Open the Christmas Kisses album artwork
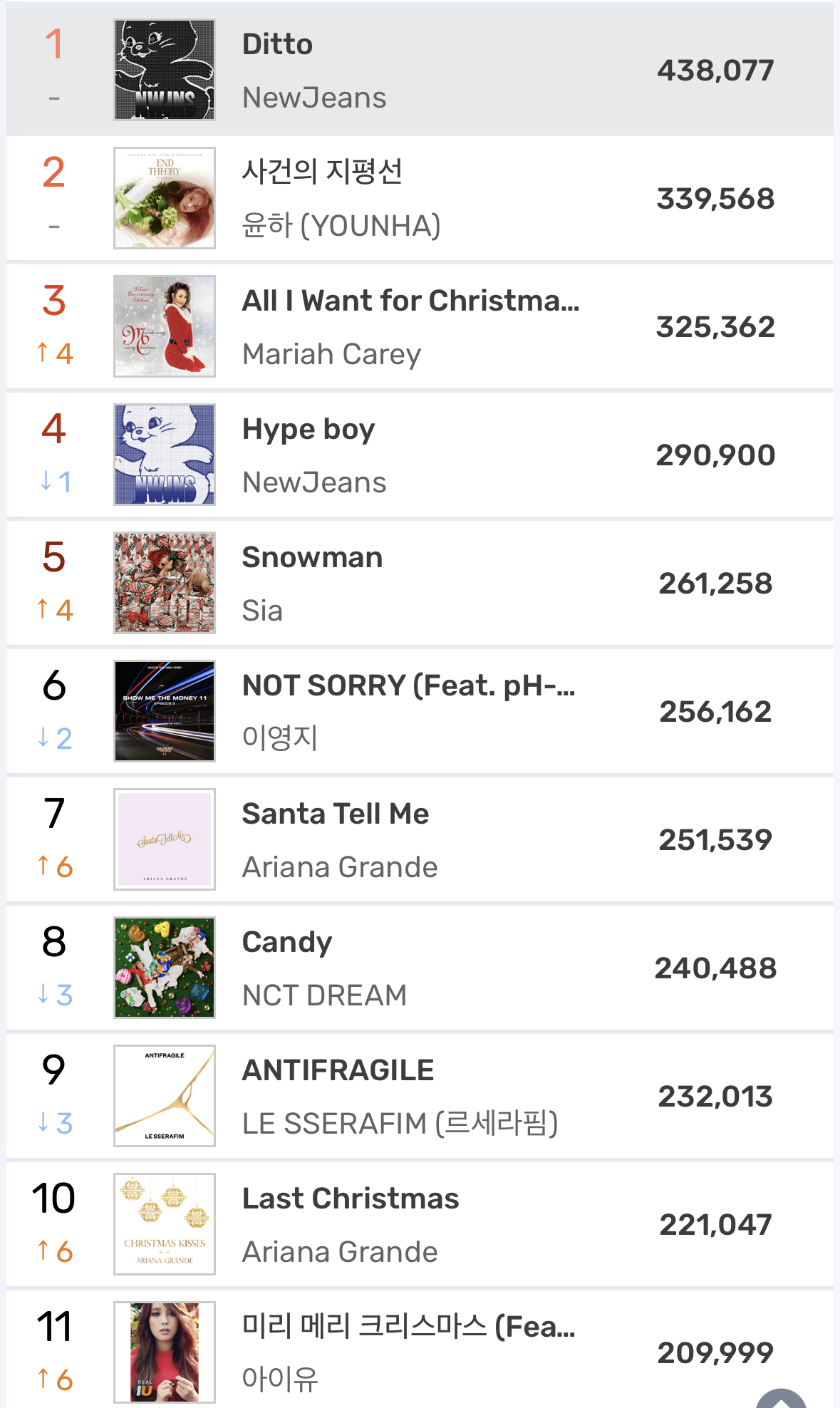 pyautogui.click(x=165, y=1224)
